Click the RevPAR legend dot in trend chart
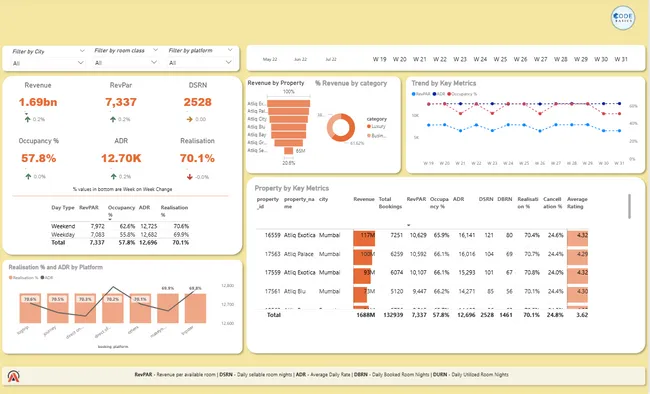 point(413,94)
